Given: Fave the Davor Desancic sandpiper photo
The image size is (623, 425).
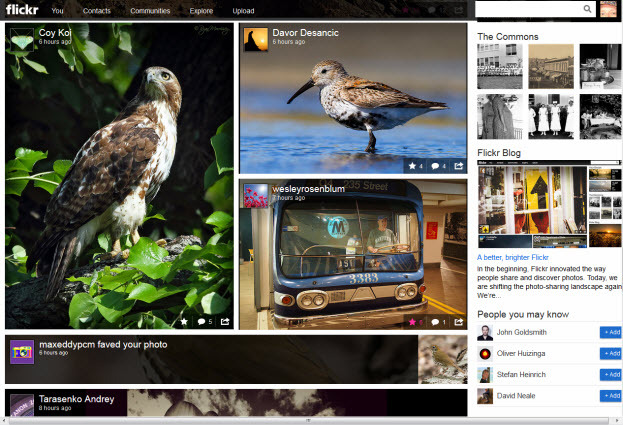Looking at the screenshot, I should tap(415, 166).
